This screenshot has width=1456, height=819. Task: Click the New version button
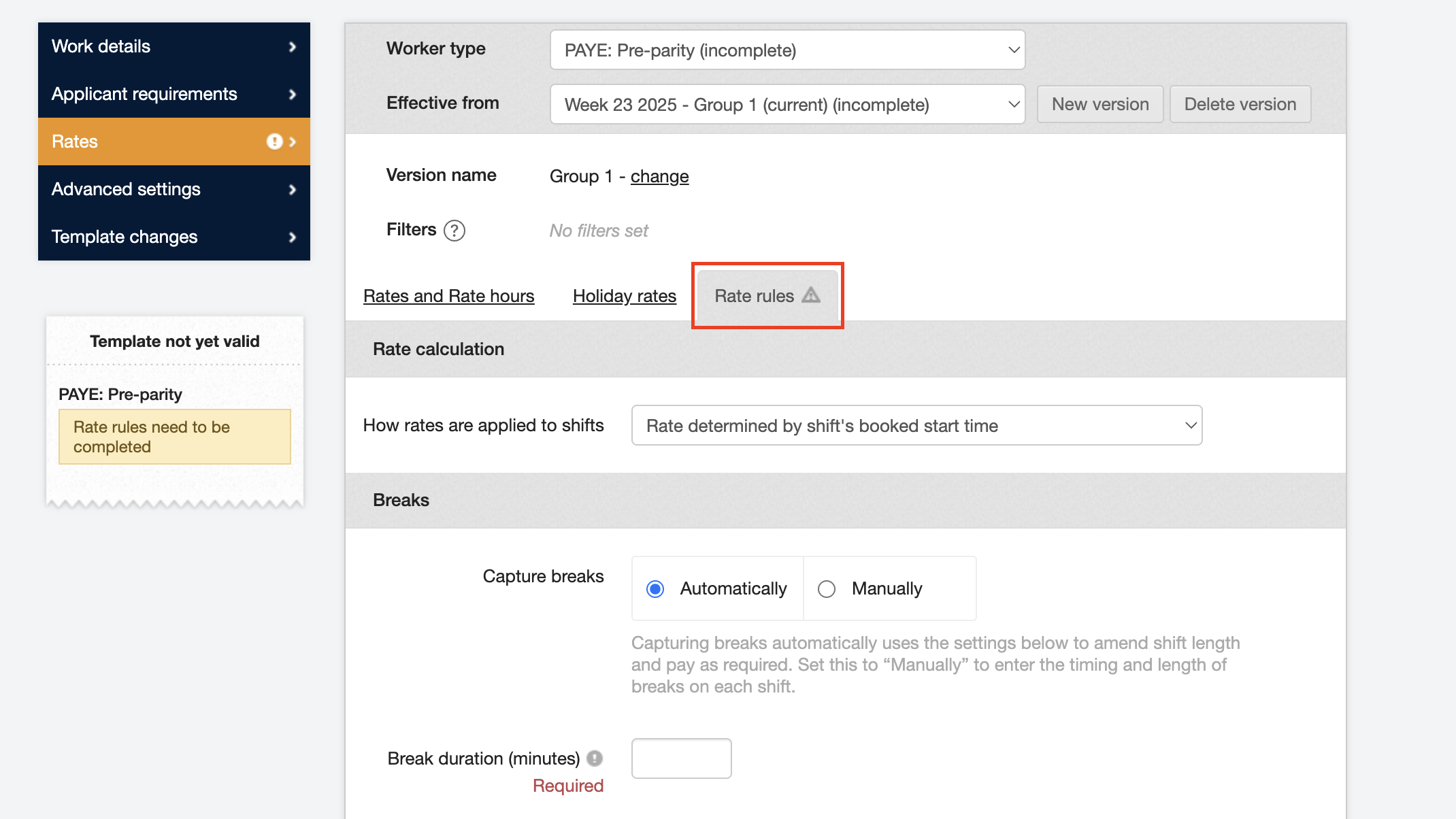(x=1099, y=104)
